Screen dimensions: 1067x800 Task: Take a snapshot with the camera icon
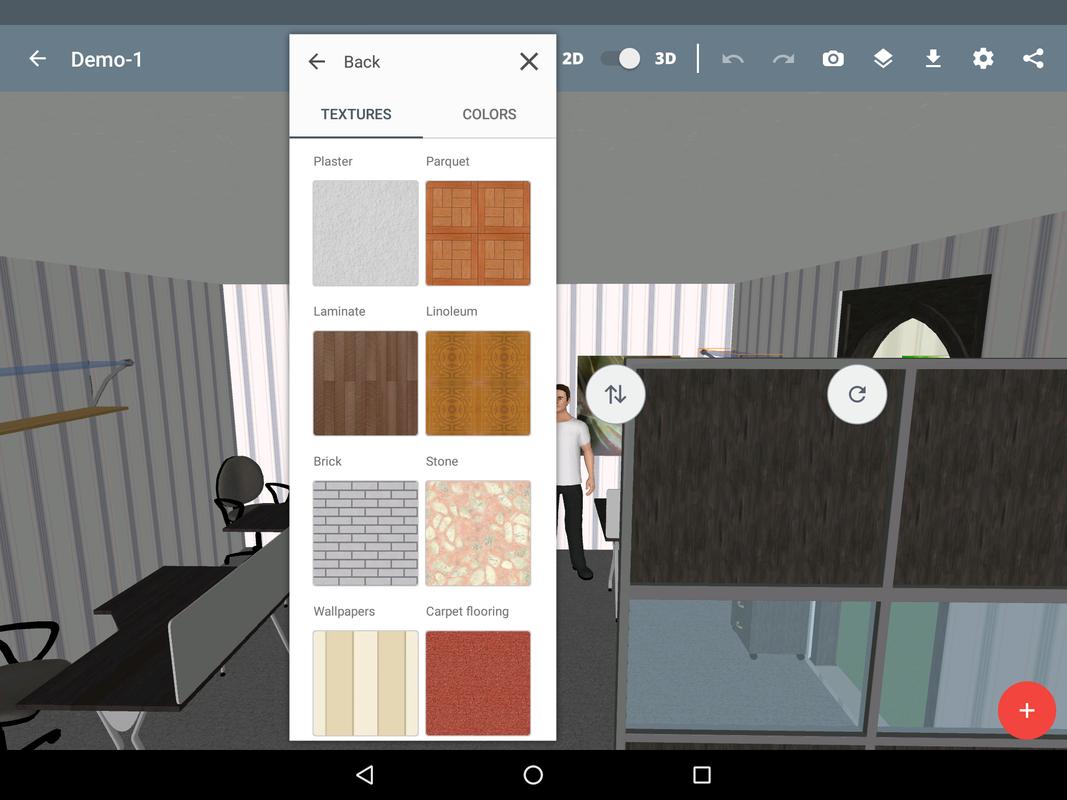point(833,59)
